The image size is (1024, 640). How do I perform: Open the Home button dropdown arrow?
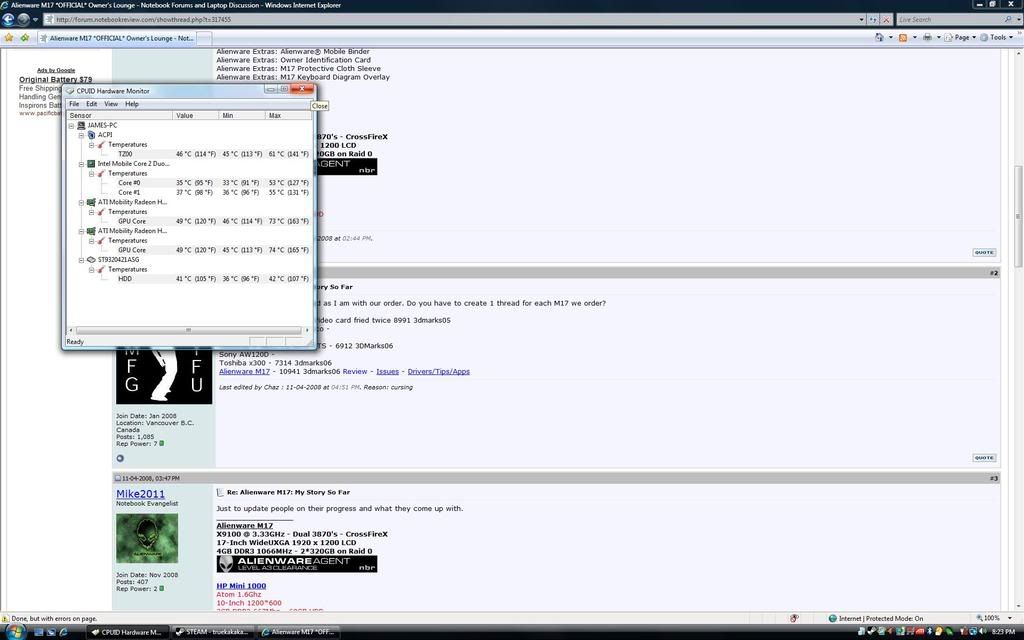pyautogui.click(x=891, y=38)
